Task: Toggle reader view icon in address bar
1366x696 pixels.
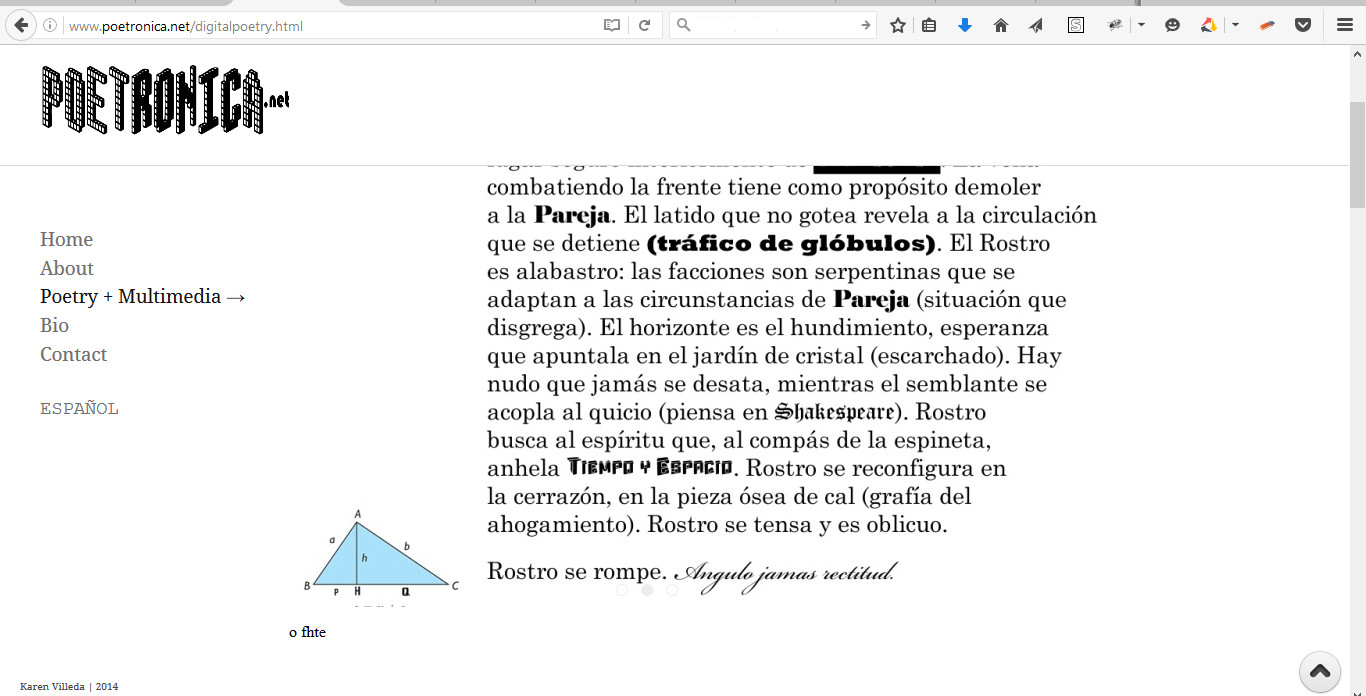Action: click(612, 26)
